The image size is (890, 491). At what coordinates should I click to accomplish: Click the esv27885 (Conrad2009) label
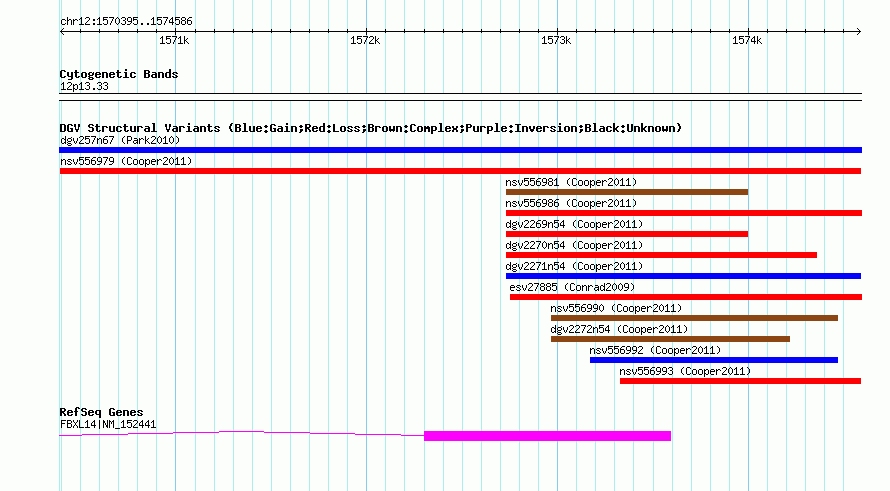[x=572, y=287]
